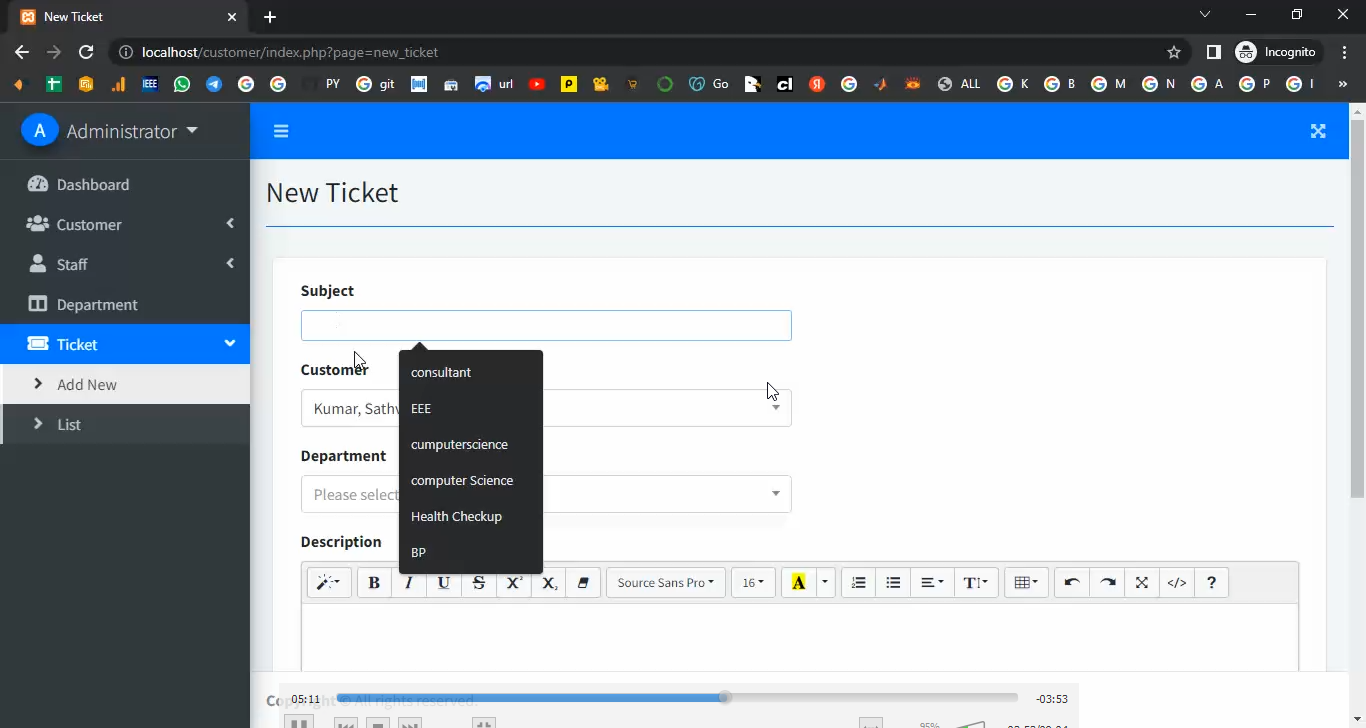Image resolution: width=1366 pixels, height=728 pixels.
Task: Insert an ordered numbered list
Action: pyautogui.click(x=858, y=583)
